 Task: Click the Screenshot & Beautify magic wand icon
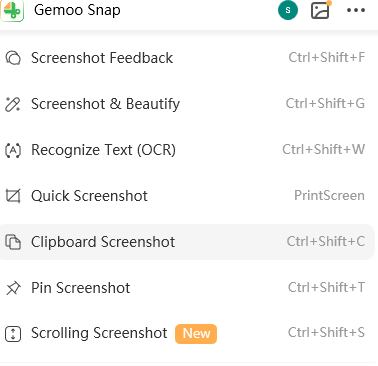coord(13,104)
